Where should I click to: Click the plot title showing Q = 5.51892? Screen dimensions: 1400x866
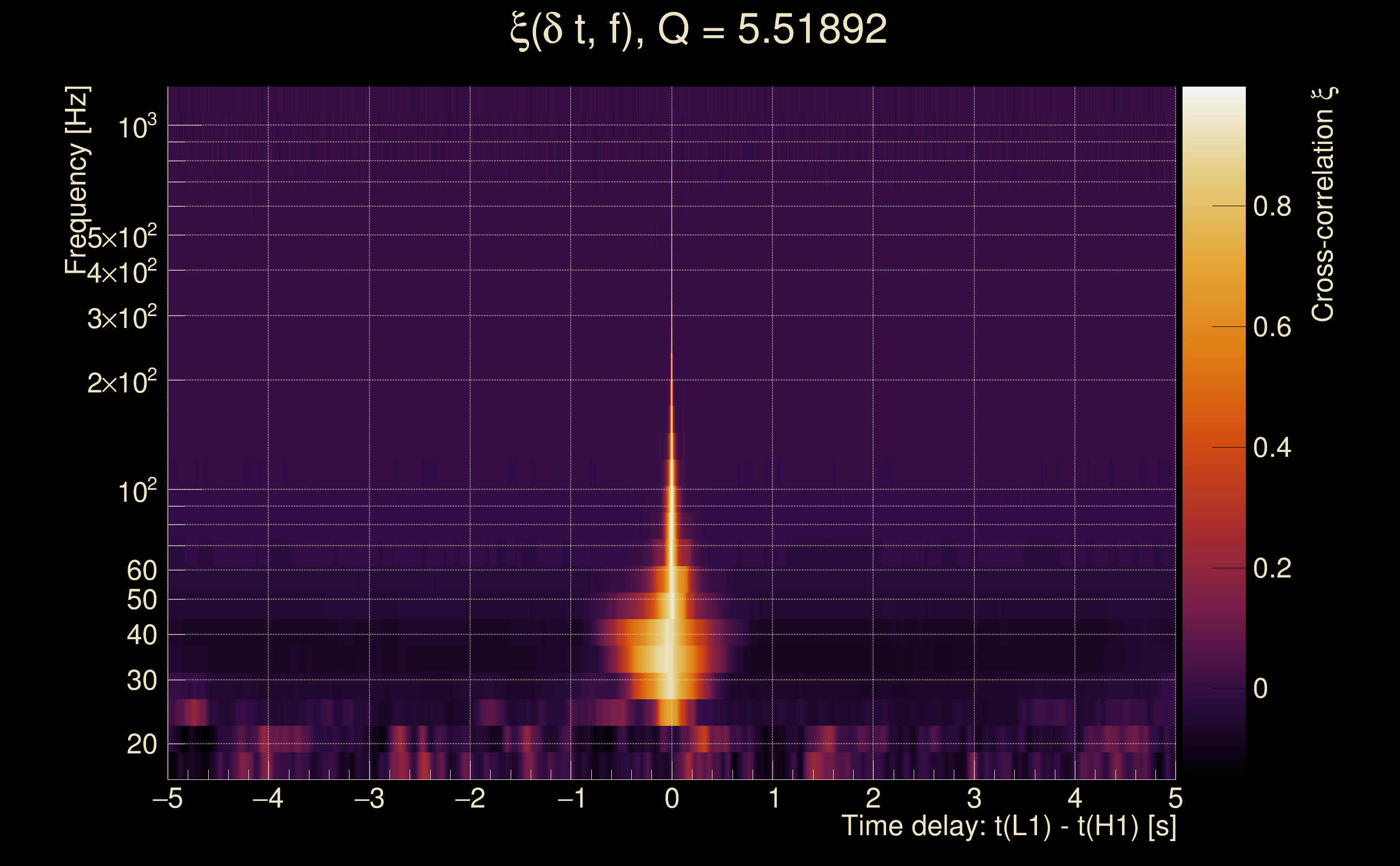pyautogui.click(x=698, y=30)
